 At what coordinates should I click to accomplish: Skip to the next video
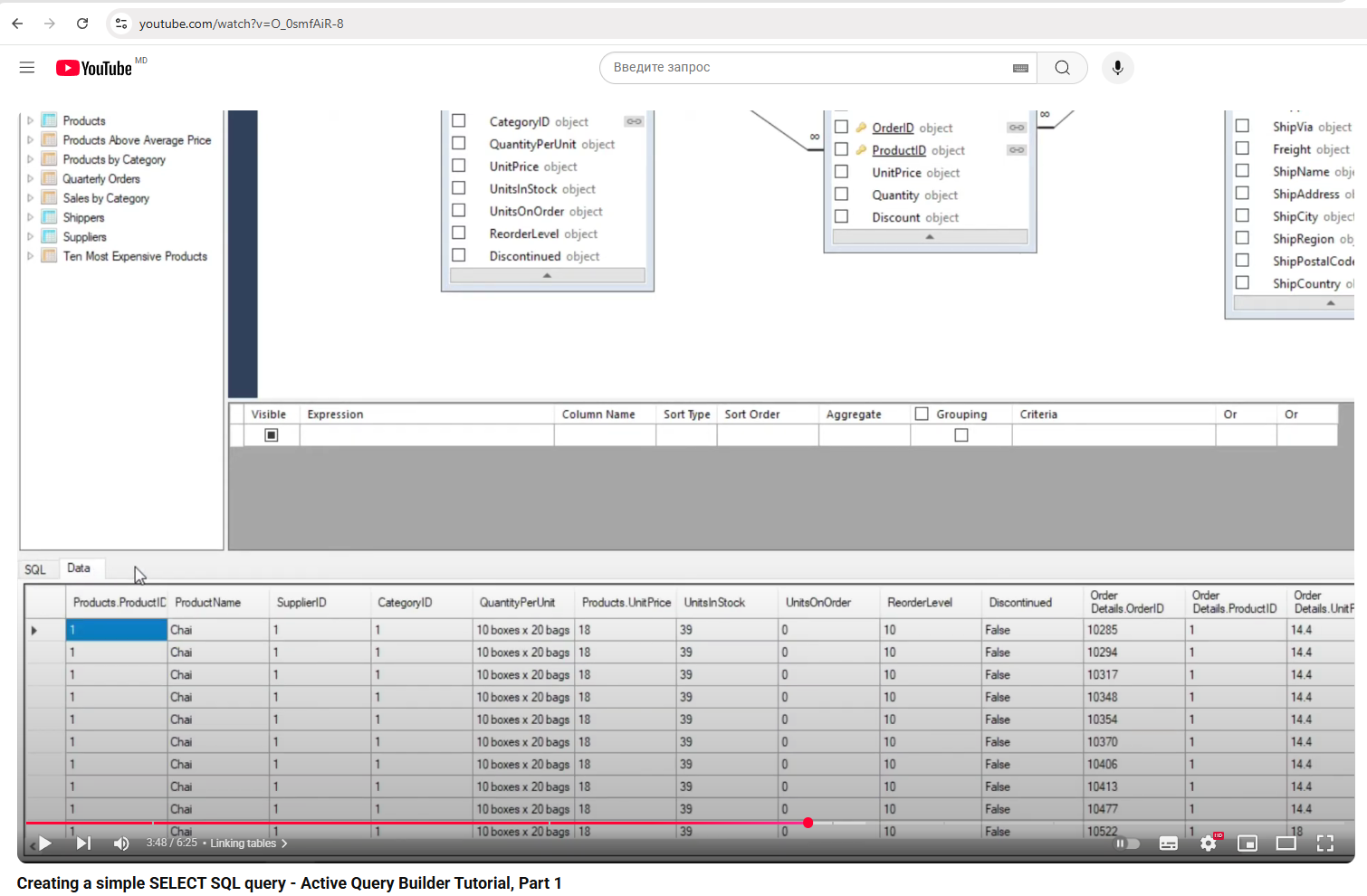click(x=83, y=844)
